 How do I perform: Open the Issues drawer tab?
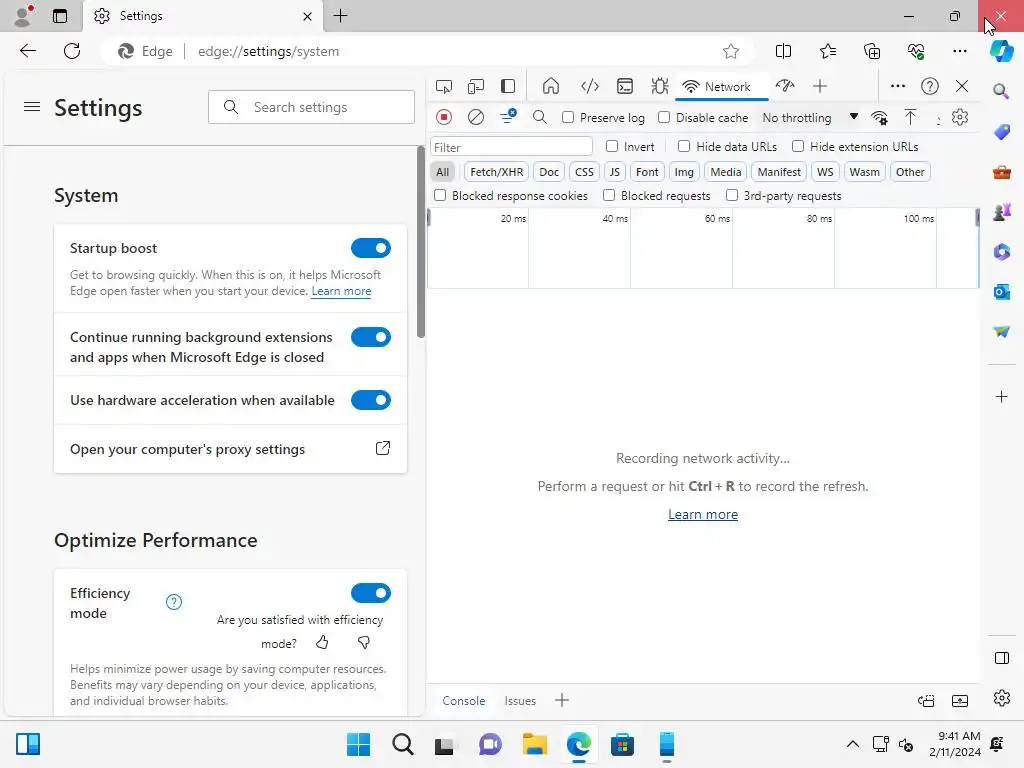tap(520, 701)
